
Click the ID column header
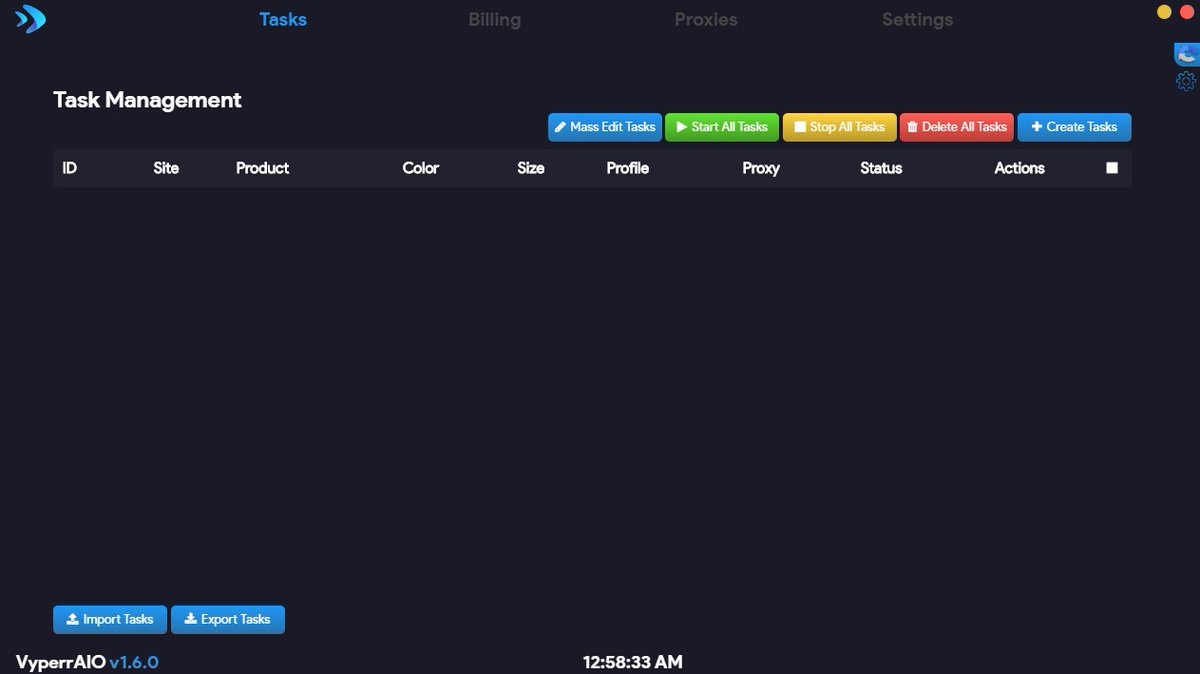click(69, 168)
